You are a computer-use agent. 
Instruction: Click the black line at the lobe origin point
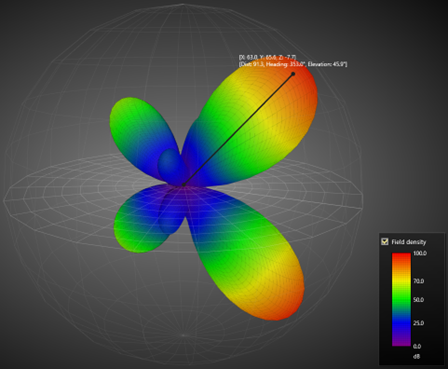pos(183,185)
